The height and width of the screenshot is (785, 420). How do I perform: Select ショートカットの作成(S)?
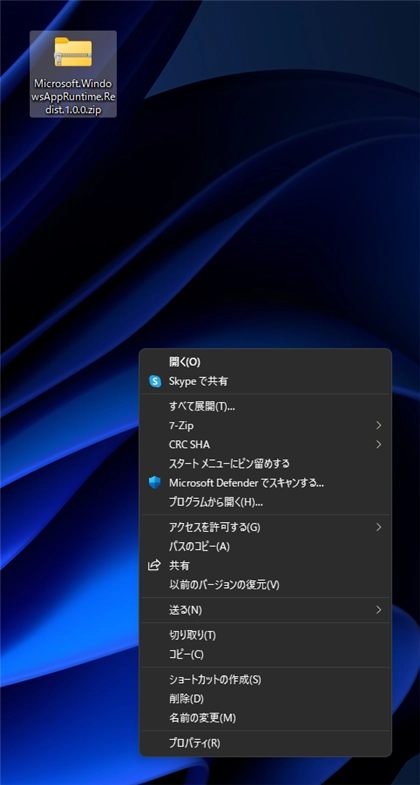[x=265, y=679]
